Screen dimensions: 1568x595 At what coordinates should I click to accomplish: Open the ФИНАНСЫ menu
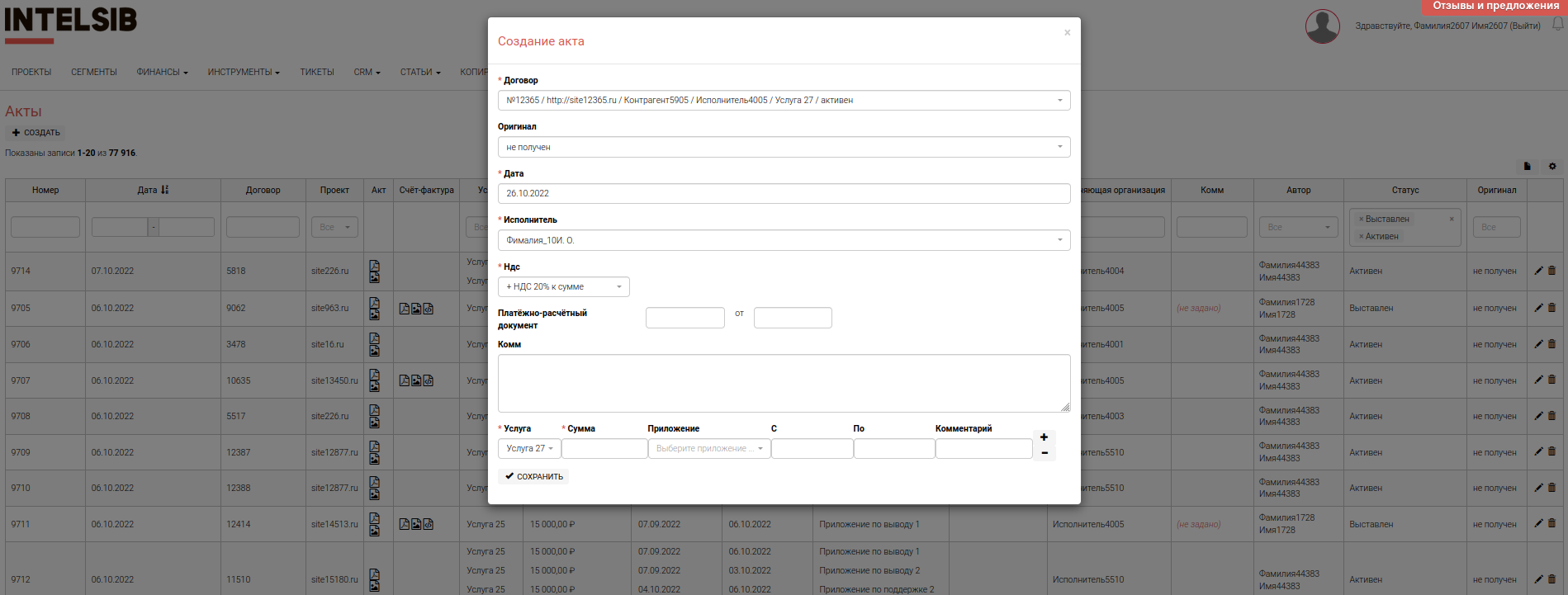coord(162,73)
